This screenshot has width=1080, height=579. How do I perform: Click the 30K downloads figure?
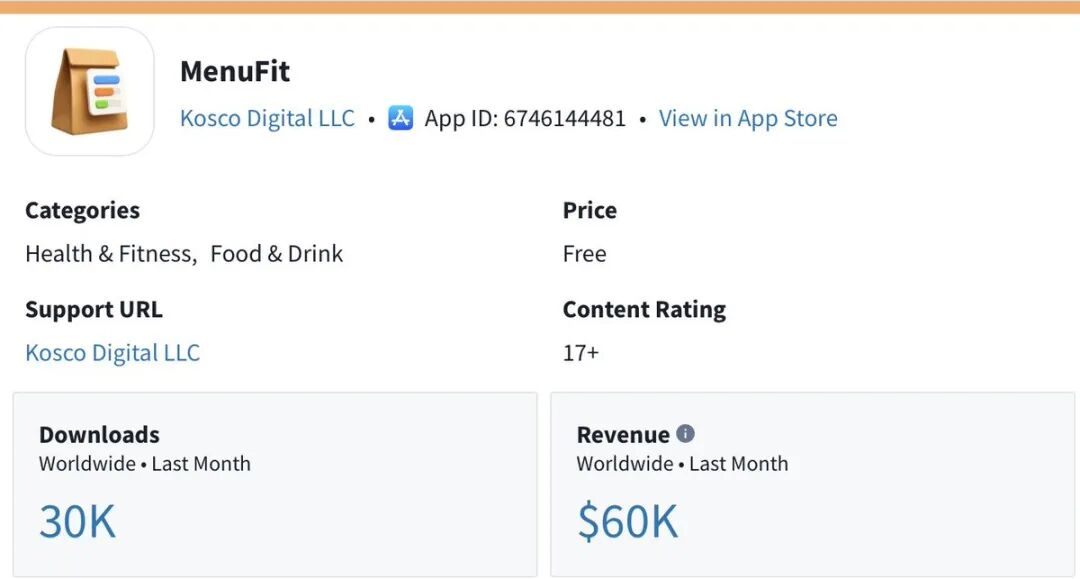click(x=77, y=522)
